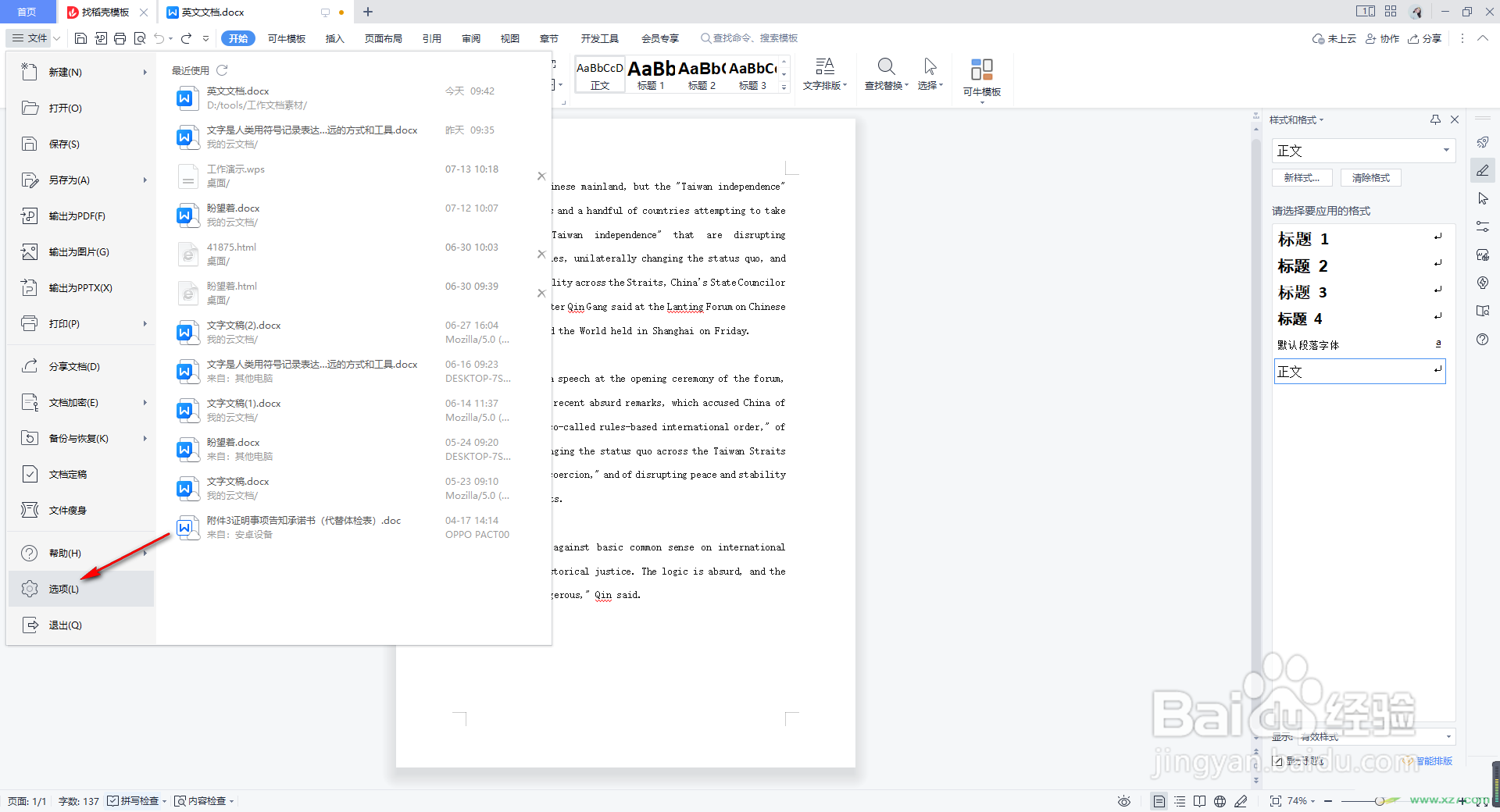Open the 审阅 ribbon tab

click(x=470, y=38)
